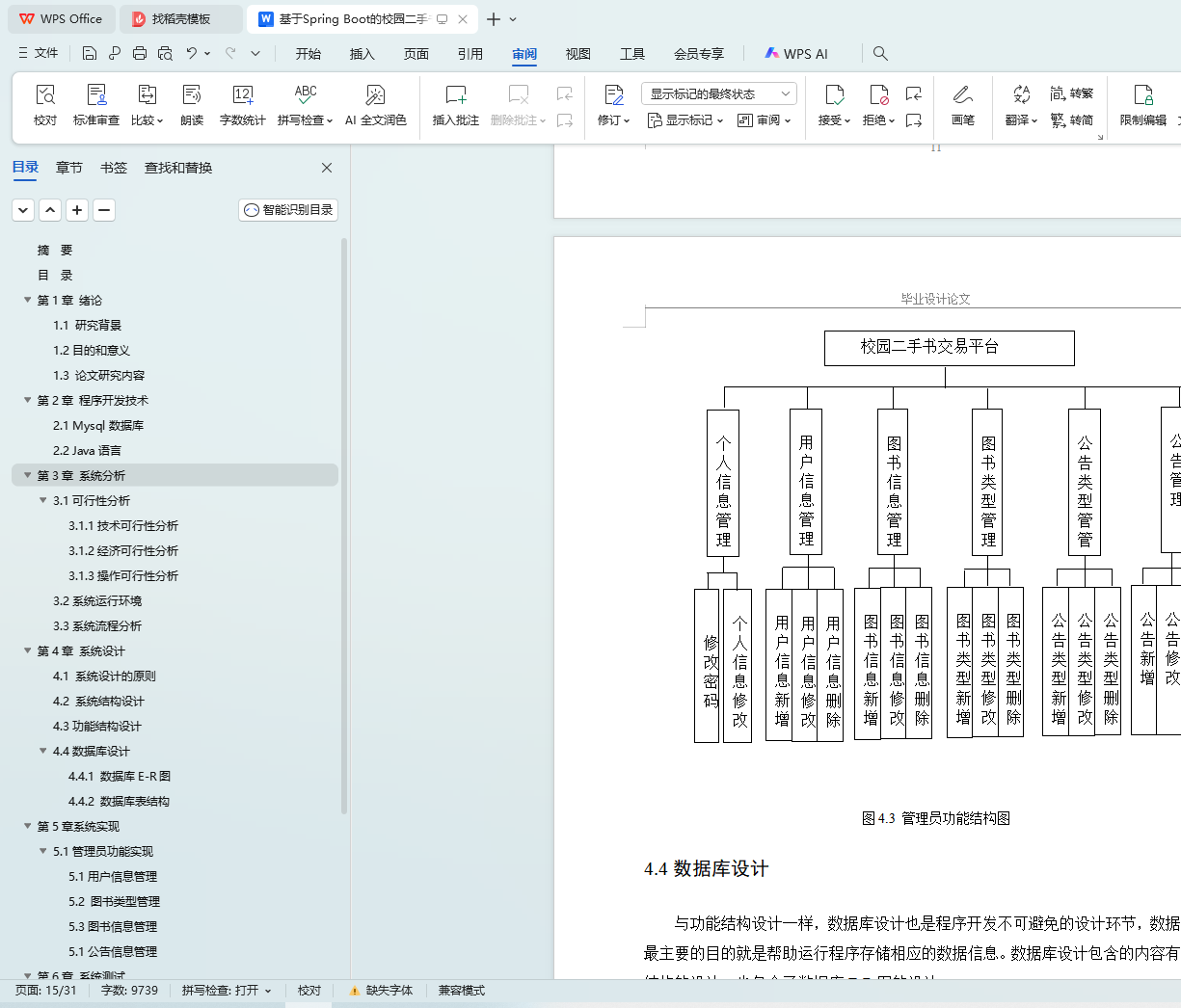Click the new tab plus button
The height and width of the screenshot is (1008, 1181).
[494, 19]
